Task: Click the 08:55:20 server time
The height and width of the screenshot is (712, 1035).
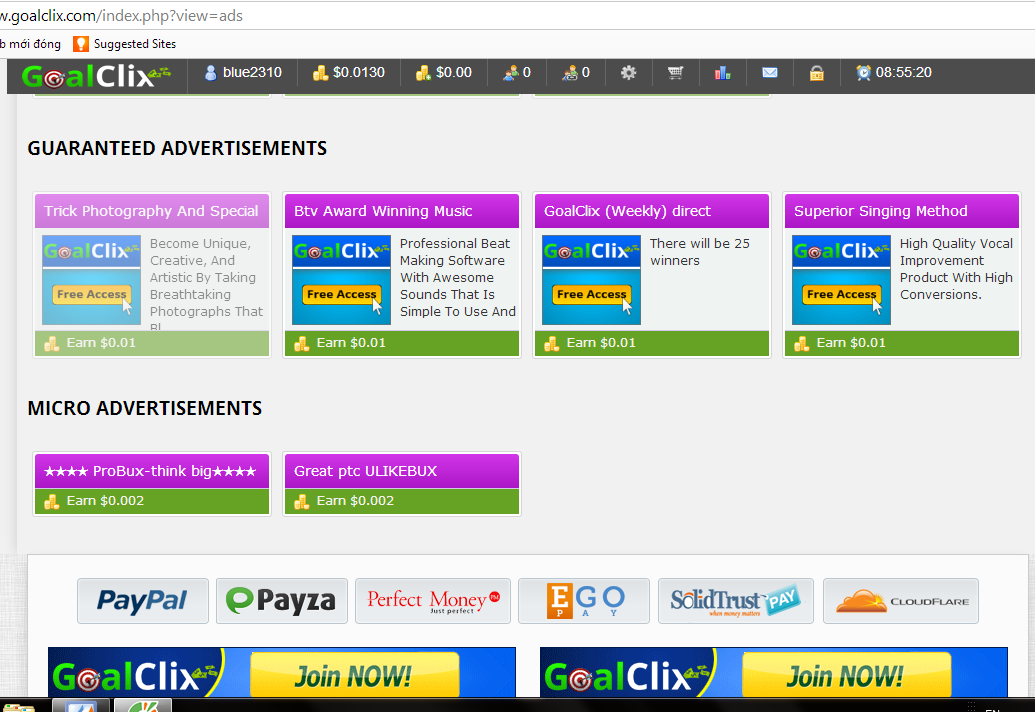Action: pyautogui.click(x=904, y=73)
